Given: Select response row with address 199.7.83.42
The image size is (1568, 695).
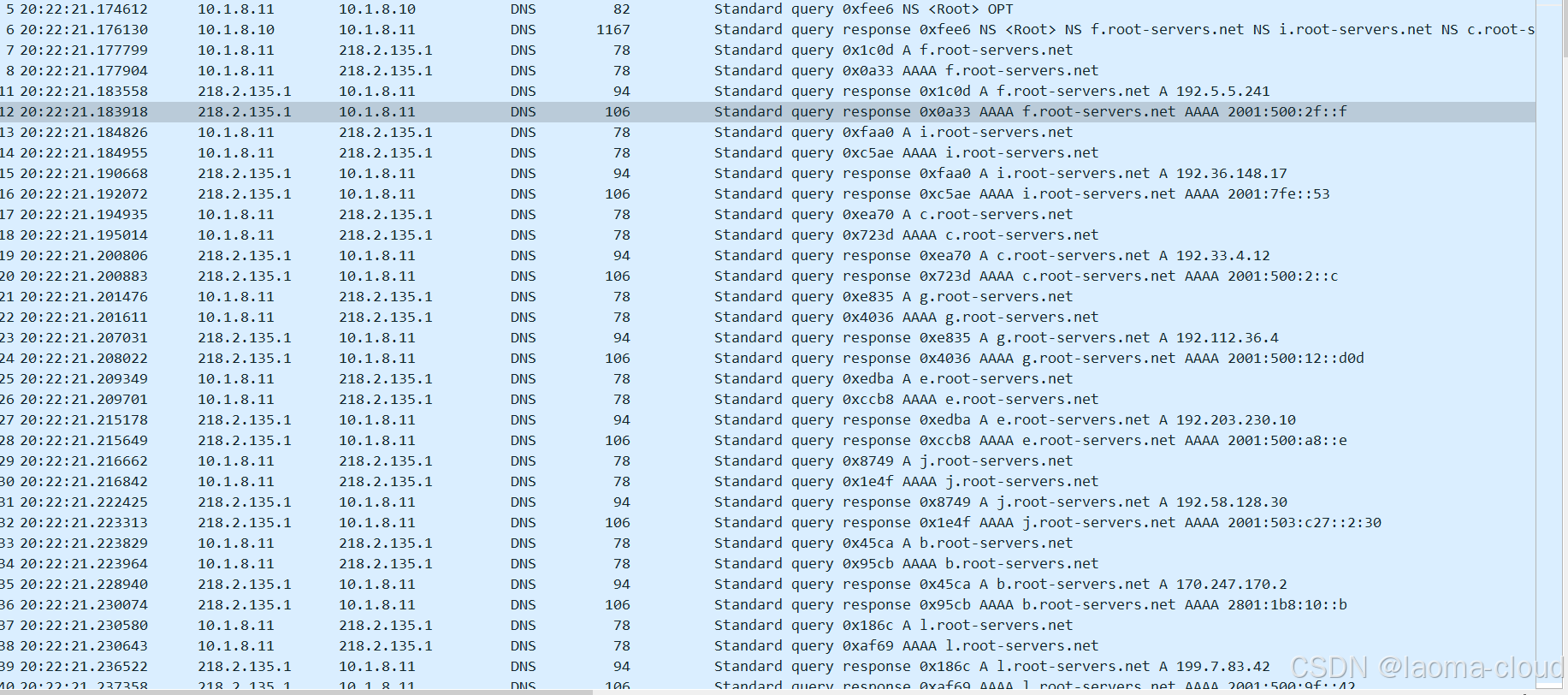Looking at the screenshot, I should coord(767,666).
